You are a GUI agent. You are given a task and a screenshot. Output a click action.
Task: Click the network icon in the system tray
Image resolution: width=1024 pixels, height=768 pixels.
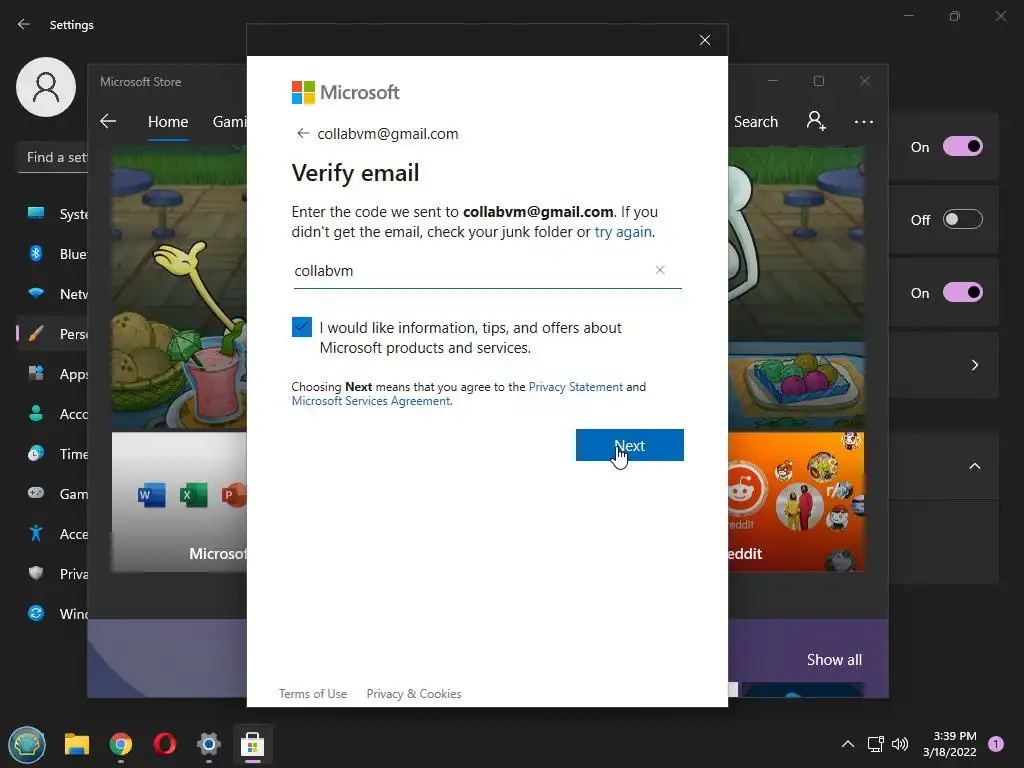pyautogui.click(x=875, y=744)
